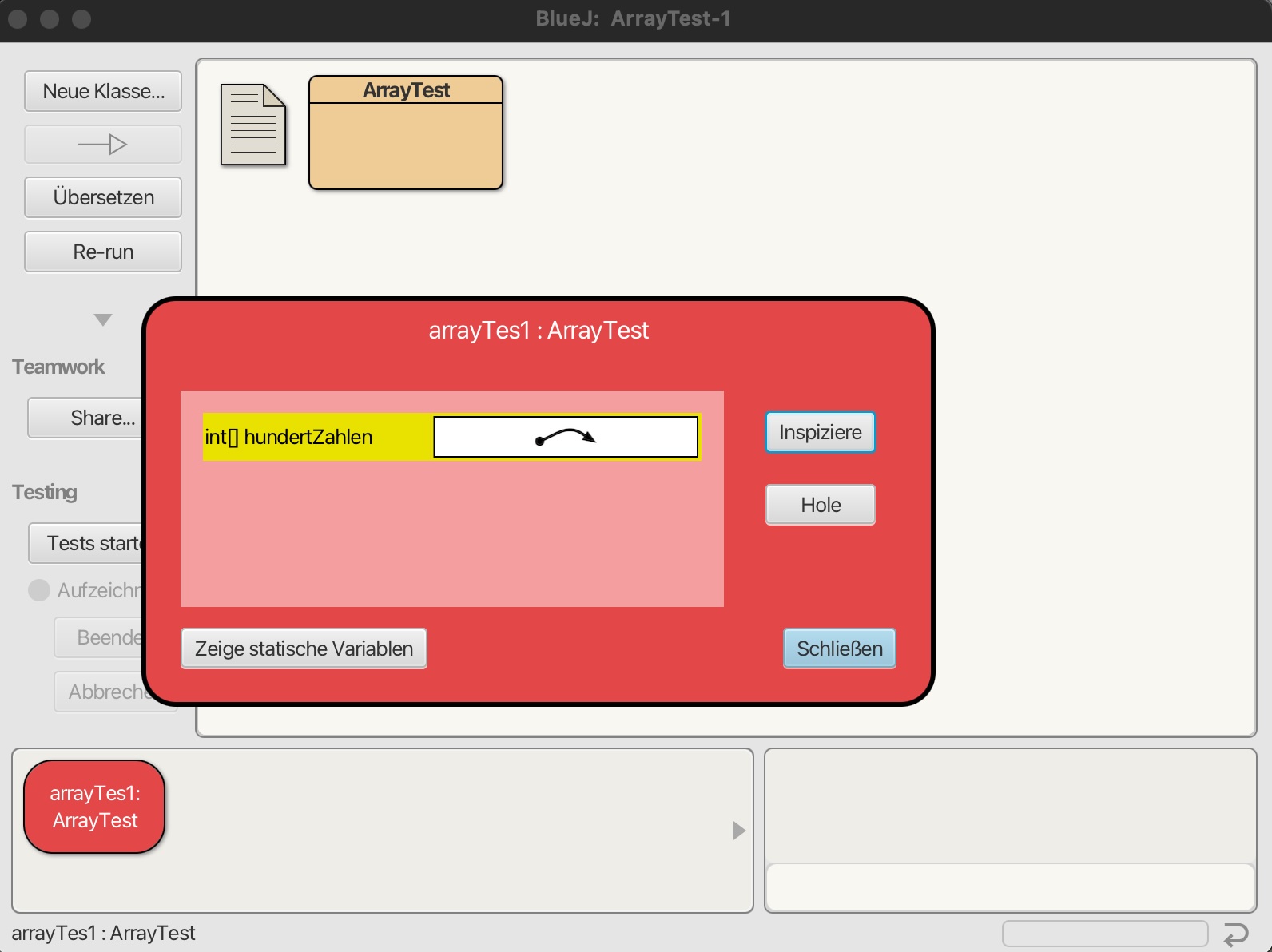Image resolution: width=1272 pixels, height=952 pixels.
Task: Close the inspector with Schließen
Action: pos(839,649)
